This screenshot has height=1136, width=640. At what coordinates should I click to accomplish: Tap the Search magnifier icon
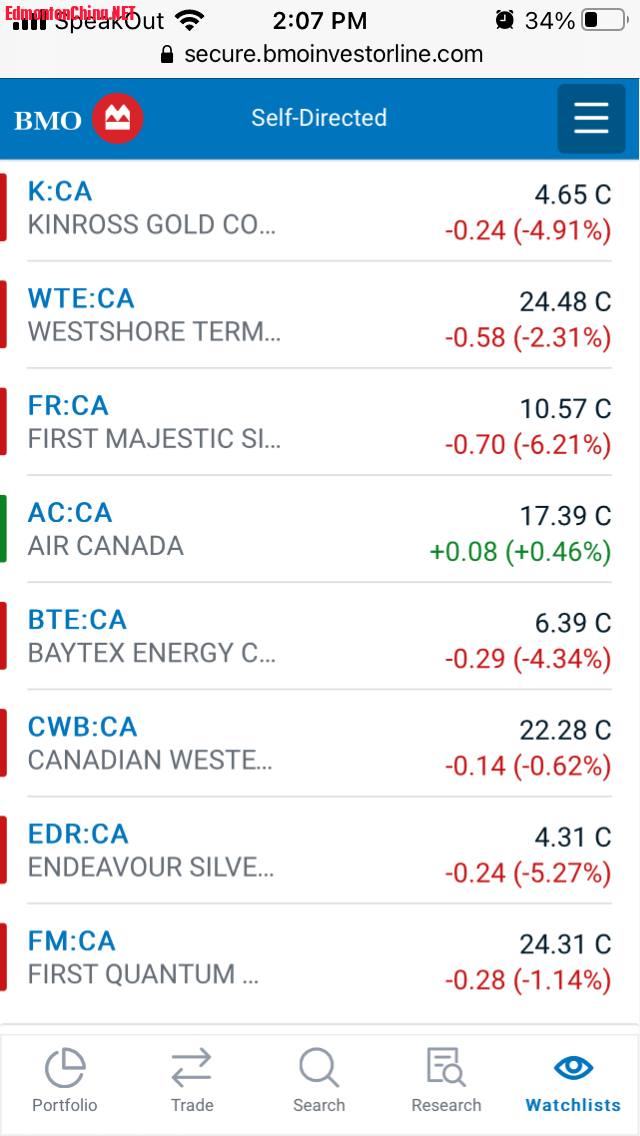click(319, 1067)
